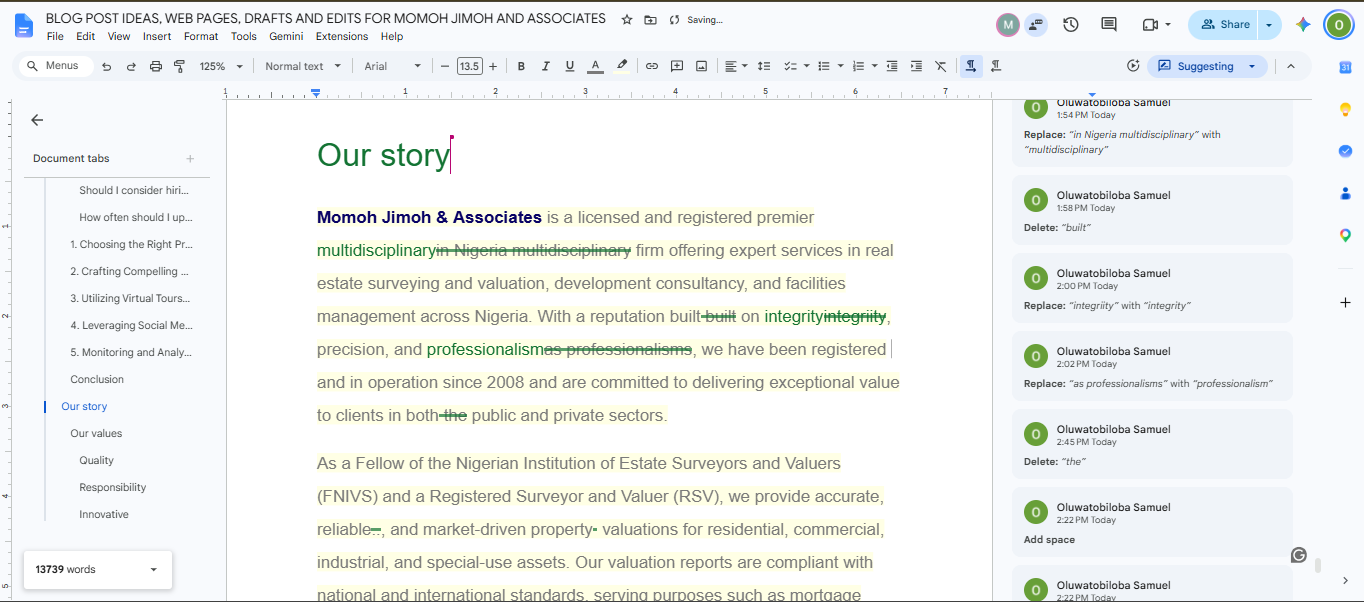Open the text alignment dropdown
Image resolution: width=1364 pixels, height=602 pixels.
(737, 66)
